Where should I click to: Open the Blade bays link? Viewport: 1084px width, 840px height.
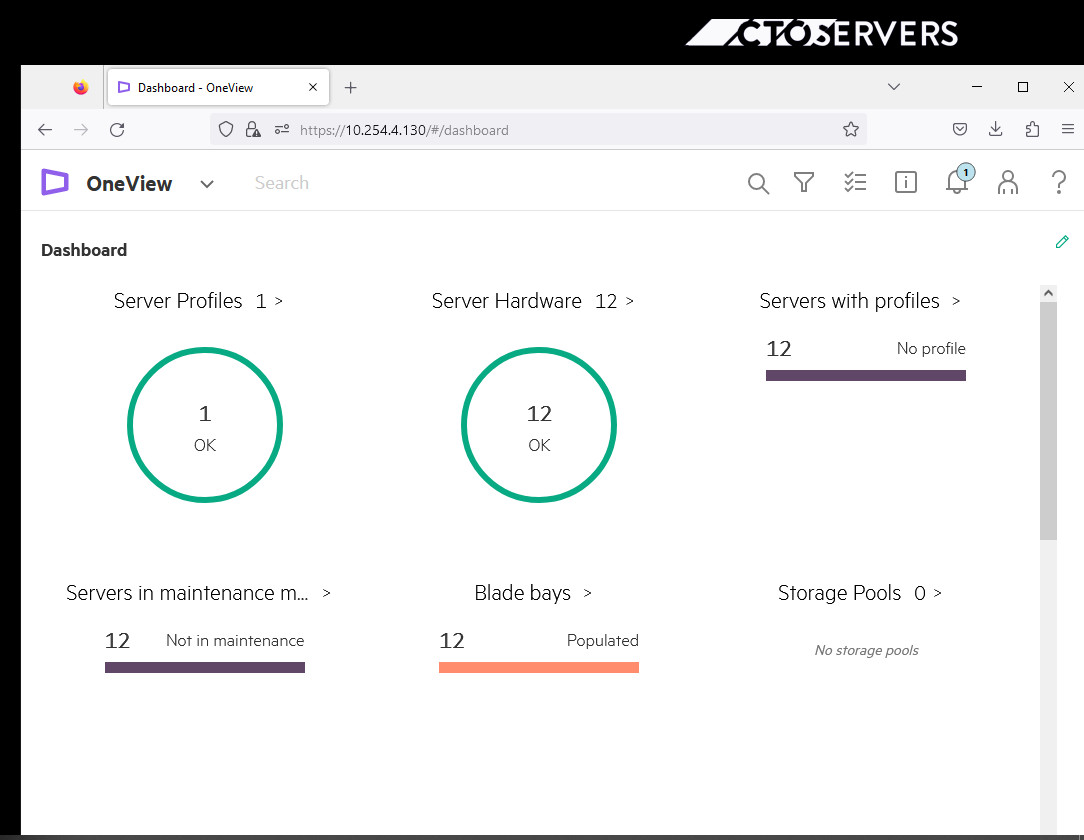532,593
